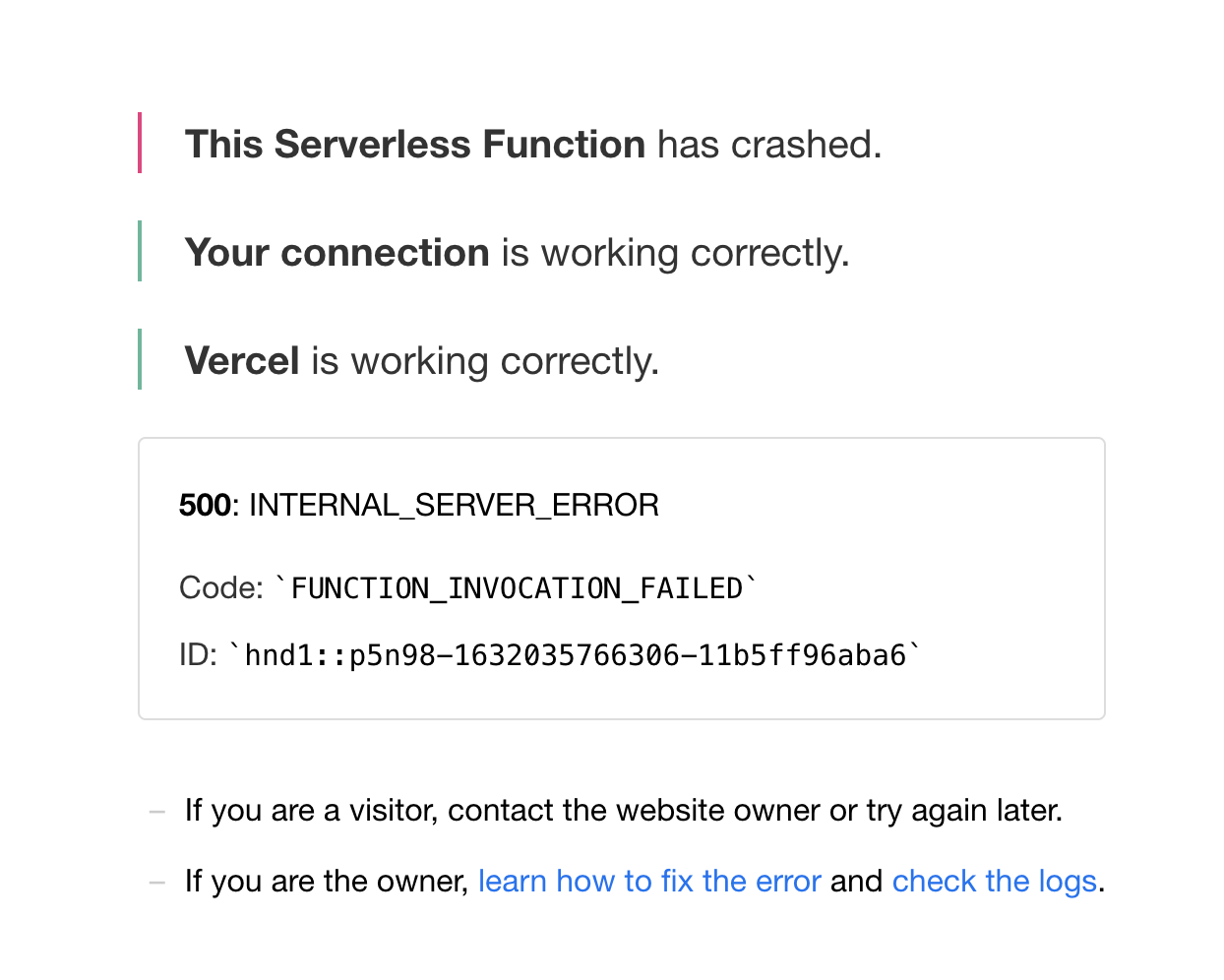Click the This Serverless Function heading
This screenshot has height=980, width=1224.
[x=414, y=144]
